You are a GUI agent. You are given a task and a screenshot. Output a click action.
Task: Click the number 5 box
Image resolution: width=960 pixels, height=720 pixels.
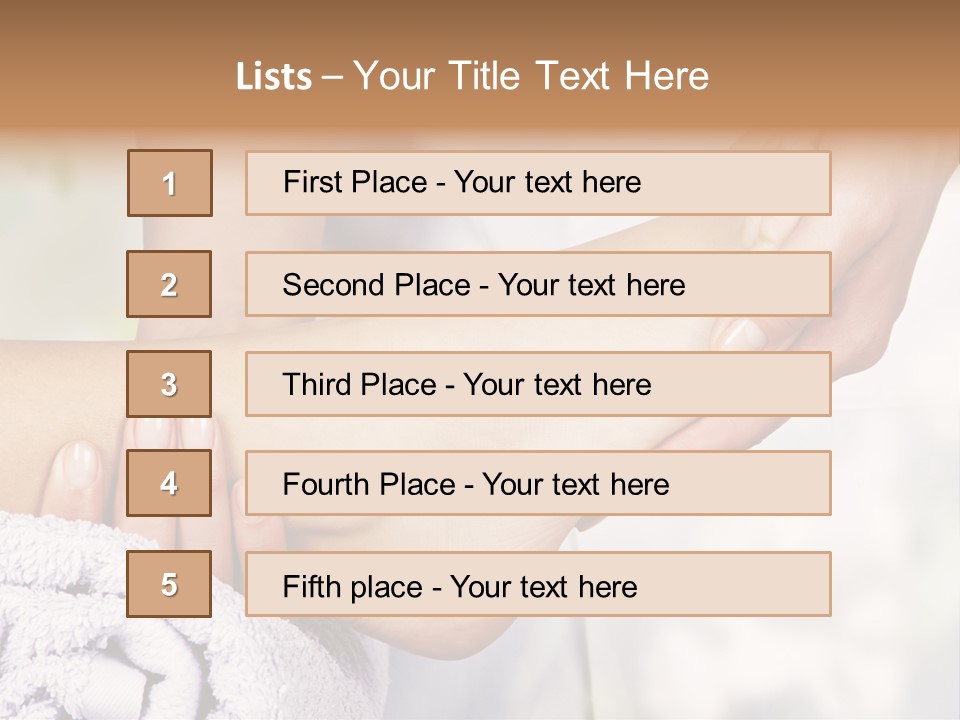169,584
